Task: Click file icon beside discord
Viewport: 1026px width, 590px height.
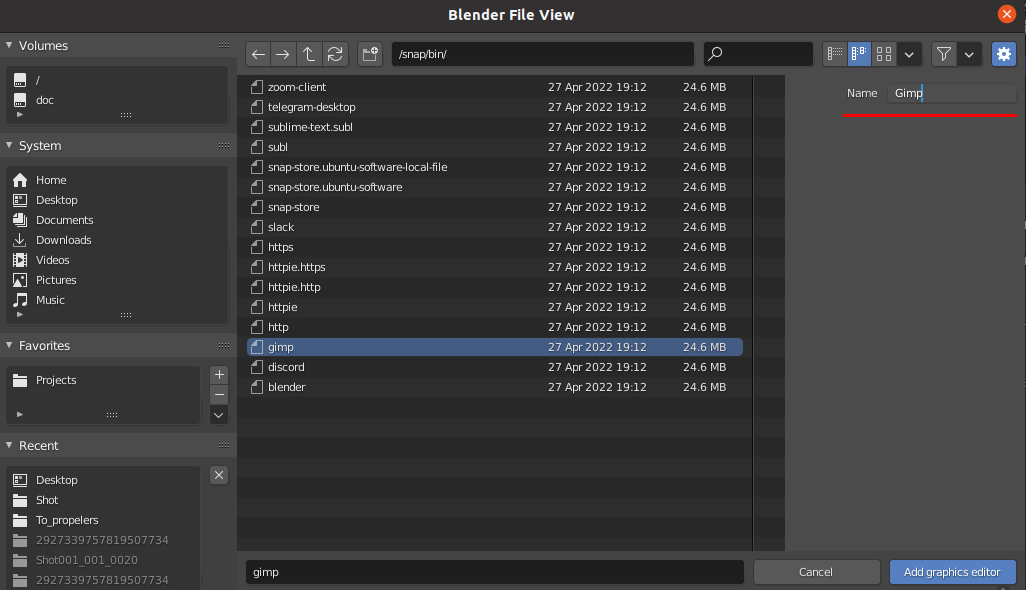Action: (256, 367)
